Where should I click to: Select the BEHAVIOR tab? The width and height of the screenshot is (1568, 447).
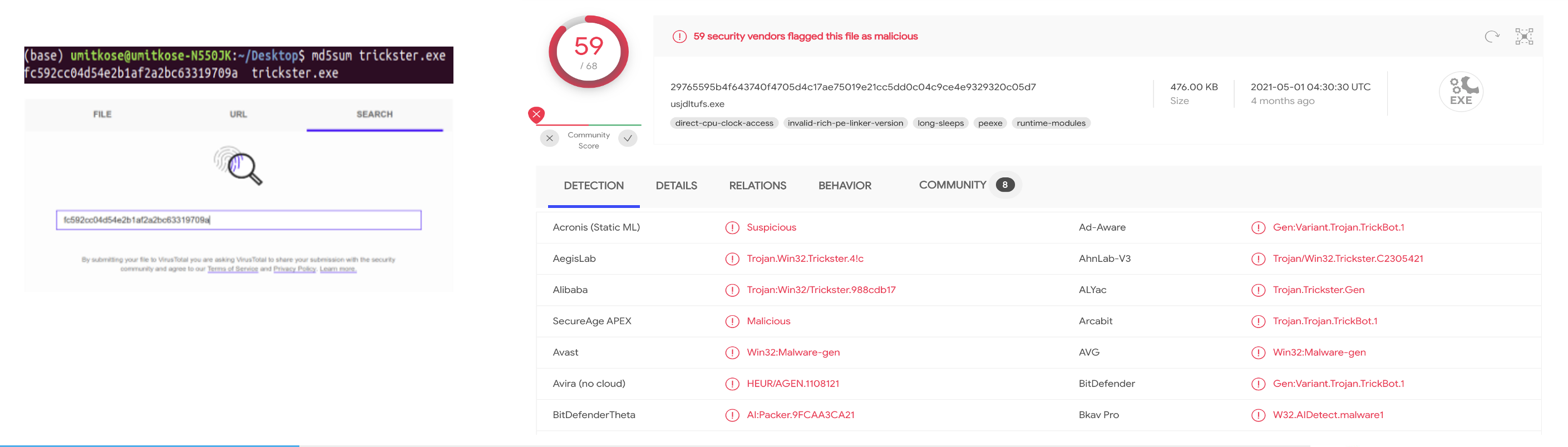pos(844,186)
